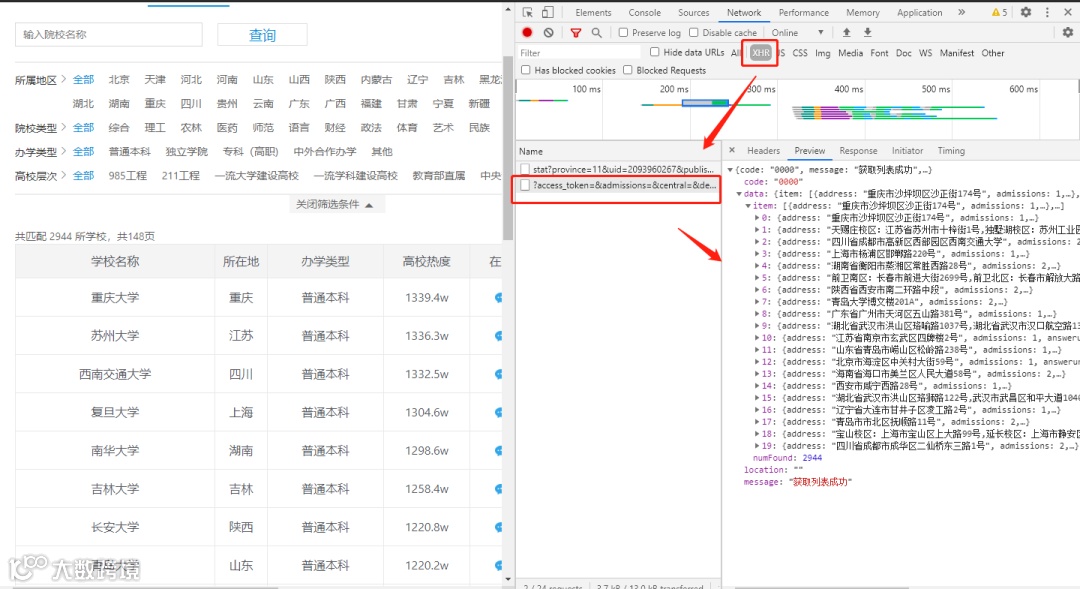Open network settings gear on right
This screenshot has height=589, width=1080.
(x=1068, y=32)
